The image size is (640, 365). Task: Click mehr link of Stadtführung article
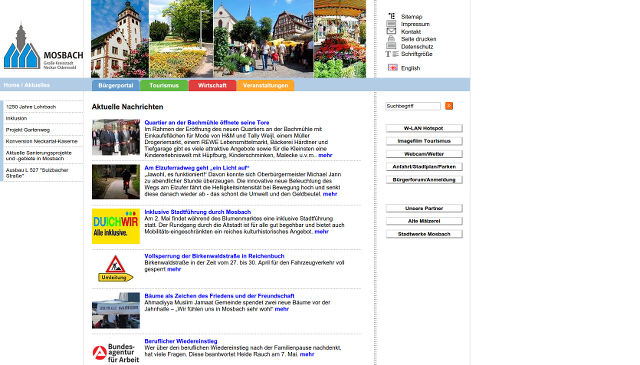click(321, 231)
